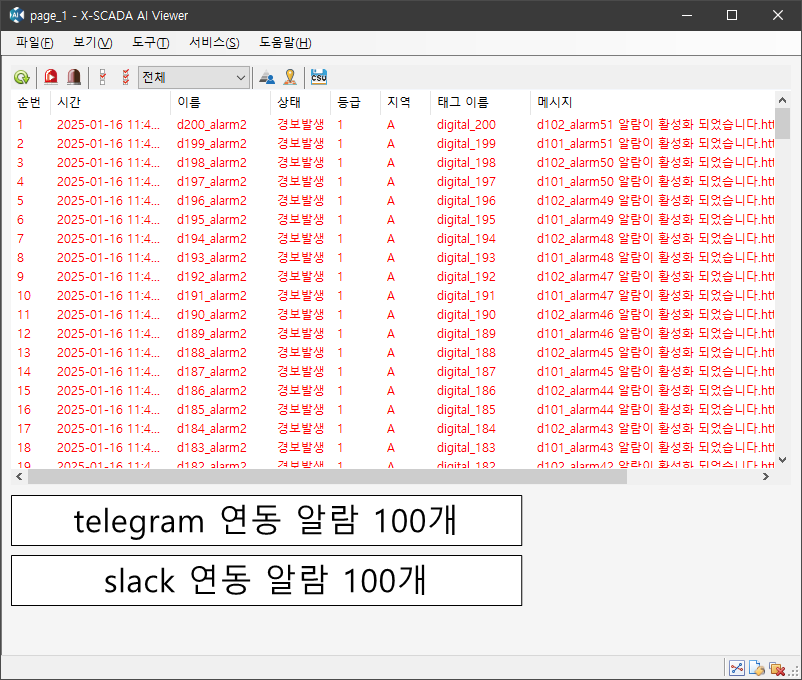Click the vertical scrollbar thumb
Viewport: 802px width, 680px height.
tap(782, 123)
